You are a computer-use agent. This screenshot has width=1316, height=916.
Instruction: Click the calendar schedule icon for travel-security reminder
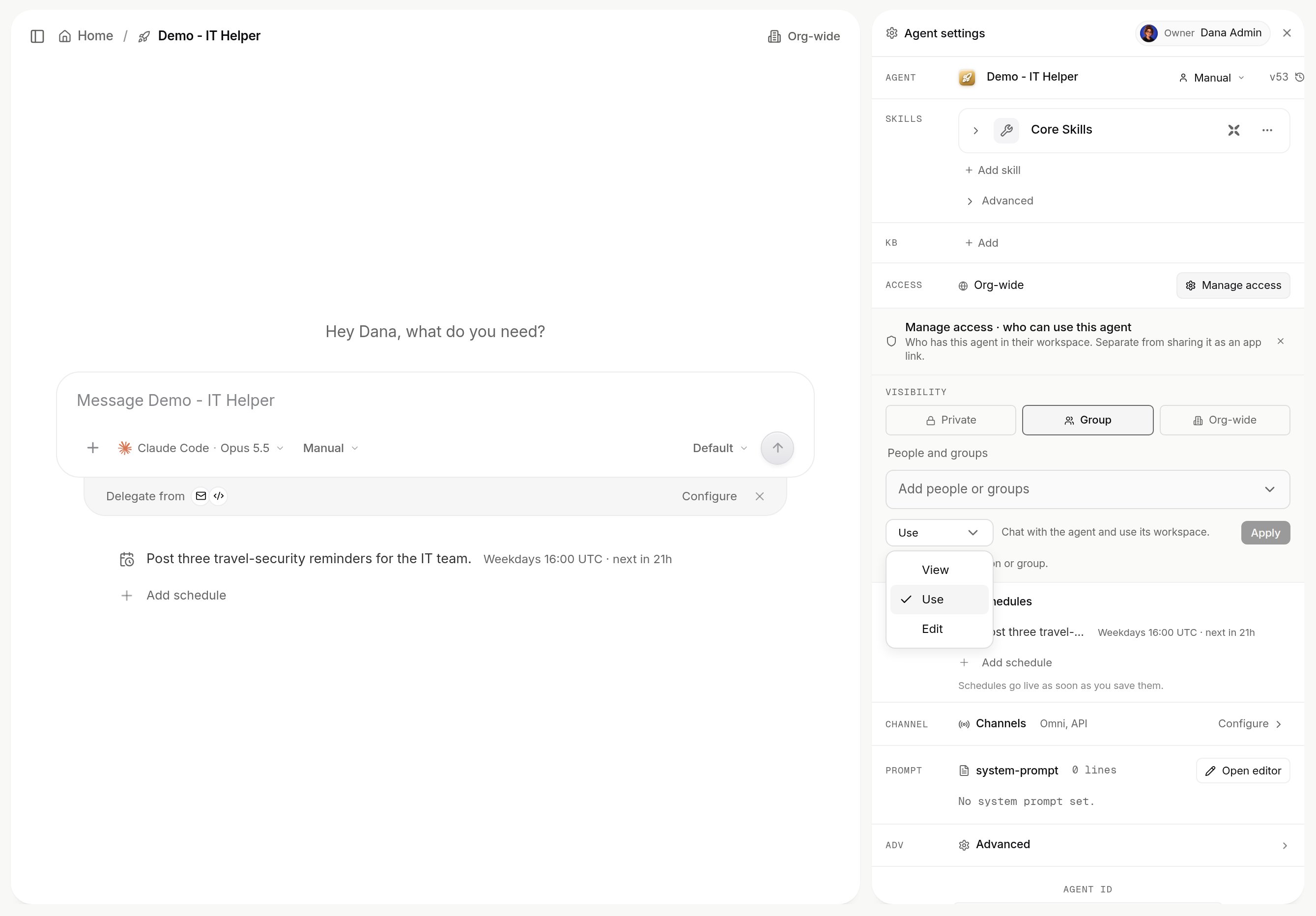(x=127, y=559)
